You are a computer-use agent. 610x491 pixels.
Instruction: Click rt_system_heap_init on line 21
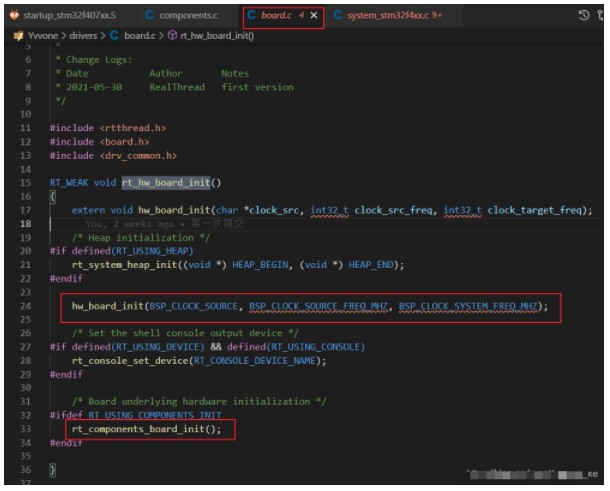tap(124, 265)
